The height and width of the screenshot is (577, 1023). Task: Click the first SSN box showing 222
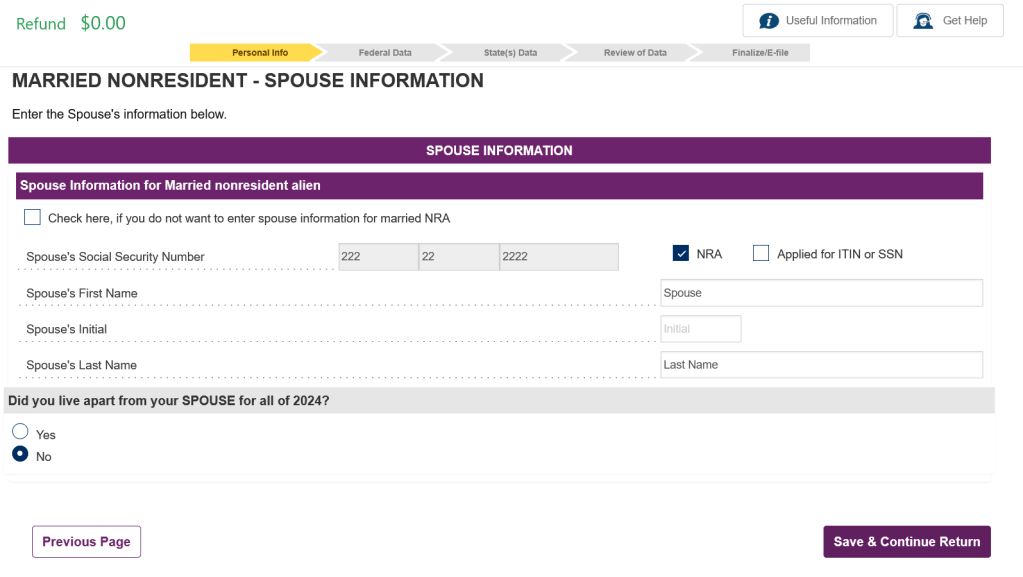tap(377, 257)
